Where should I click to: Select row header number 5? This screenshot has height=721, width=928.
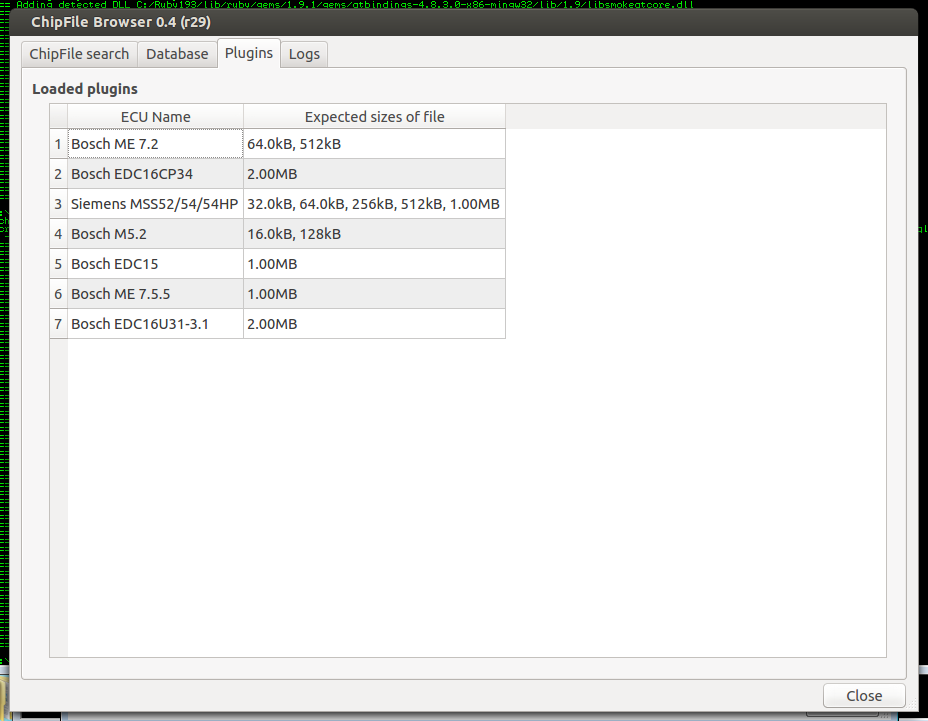click(59, 264)
